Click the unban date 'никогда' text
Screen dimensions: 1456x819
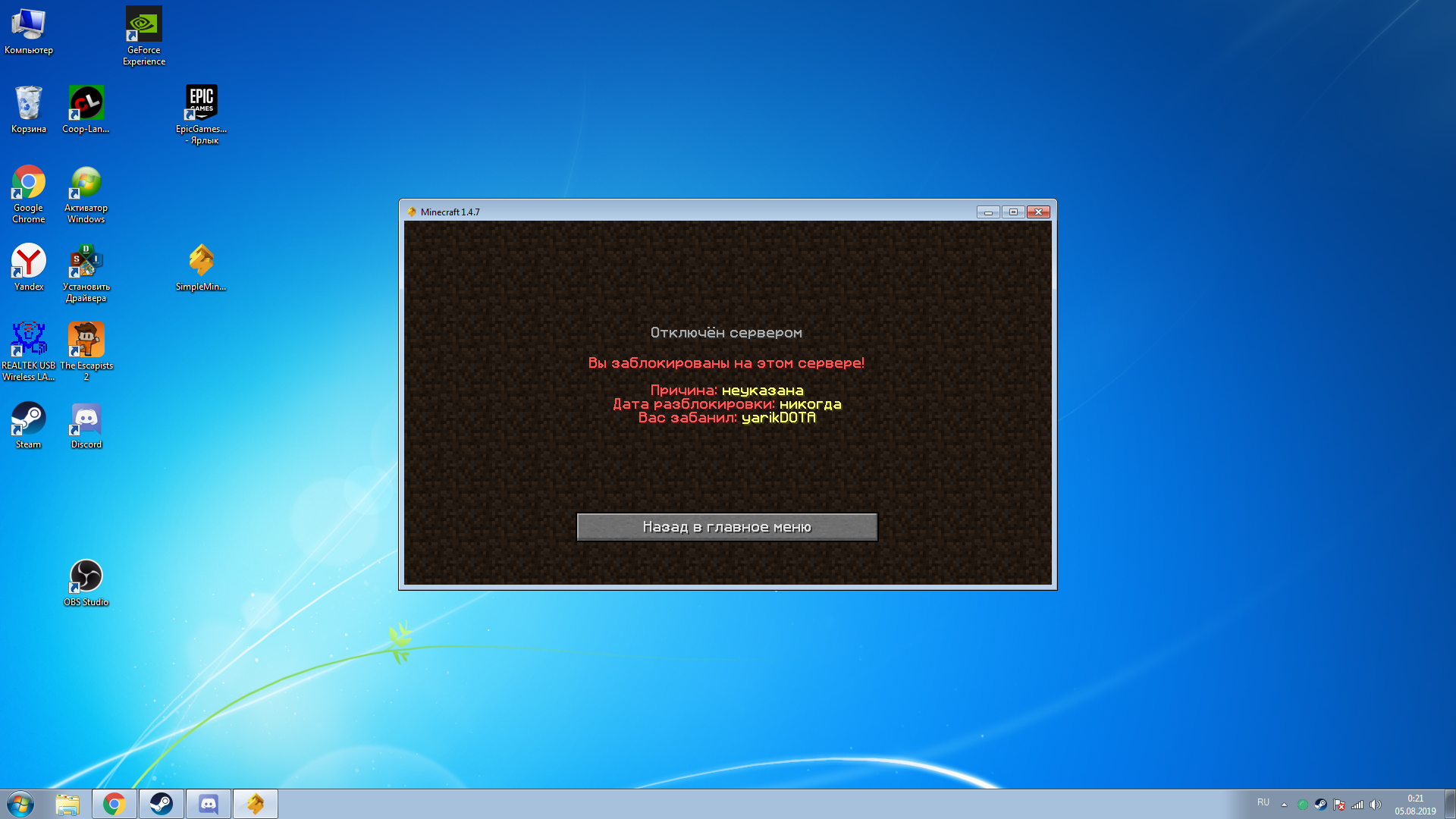click(x=811, y=404)
